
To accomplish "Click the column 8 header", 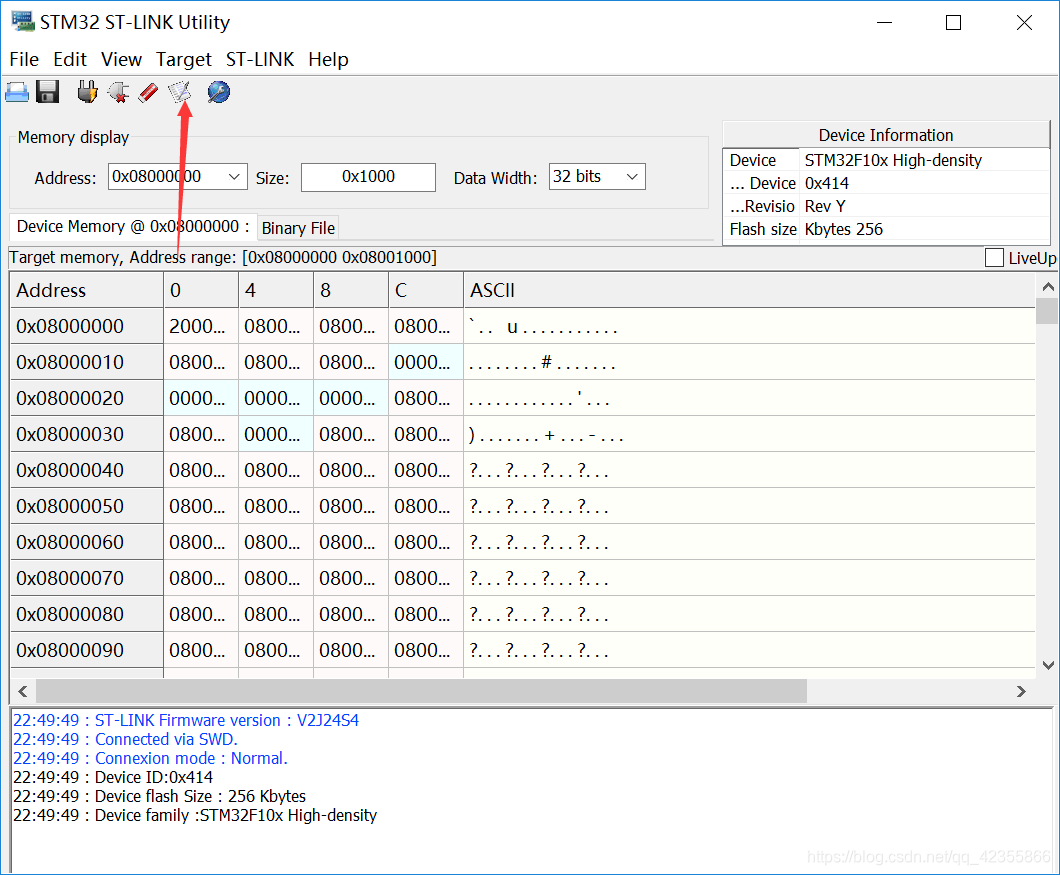I will click(x=351, y=290).
